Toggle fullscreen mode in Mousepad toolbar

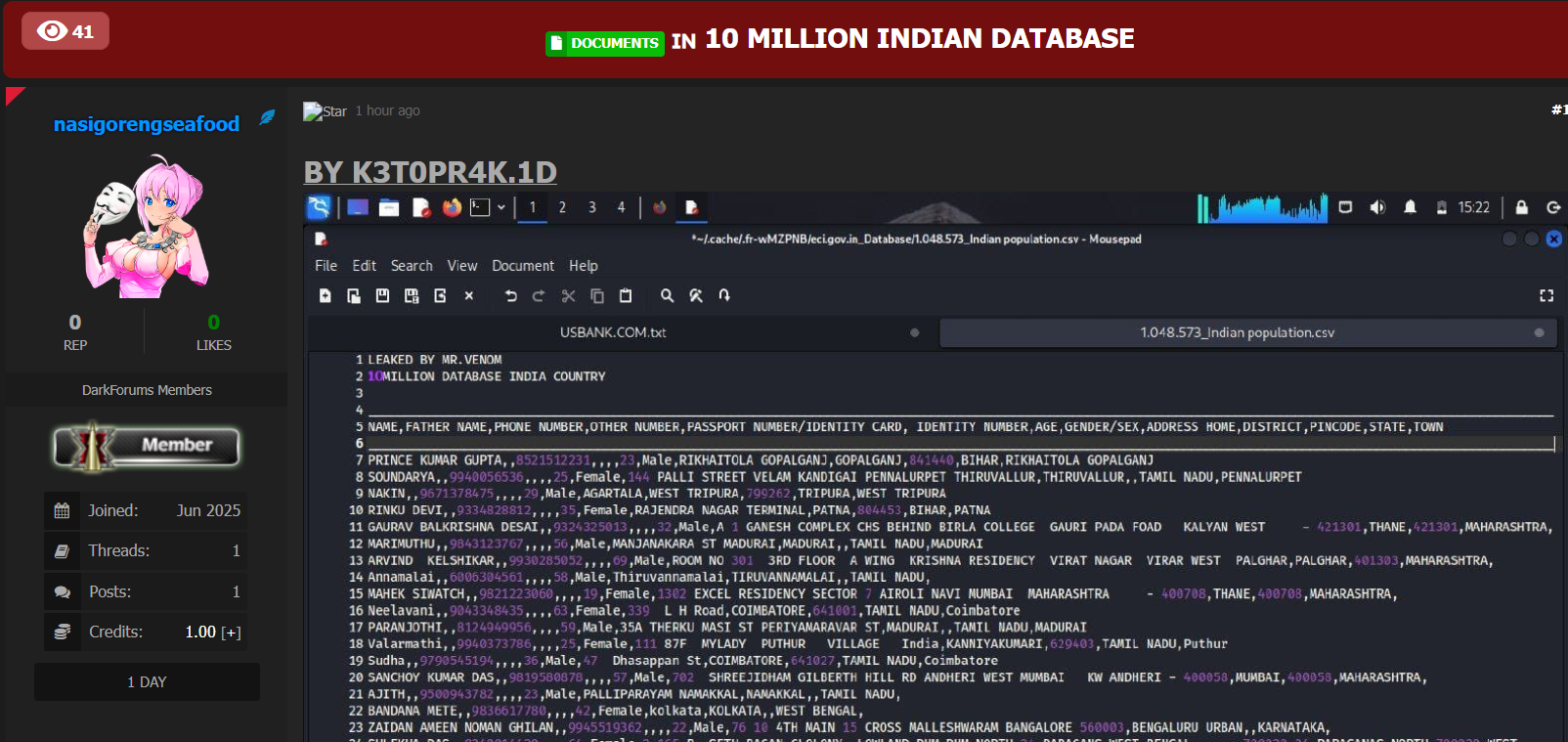[1546, 296]
